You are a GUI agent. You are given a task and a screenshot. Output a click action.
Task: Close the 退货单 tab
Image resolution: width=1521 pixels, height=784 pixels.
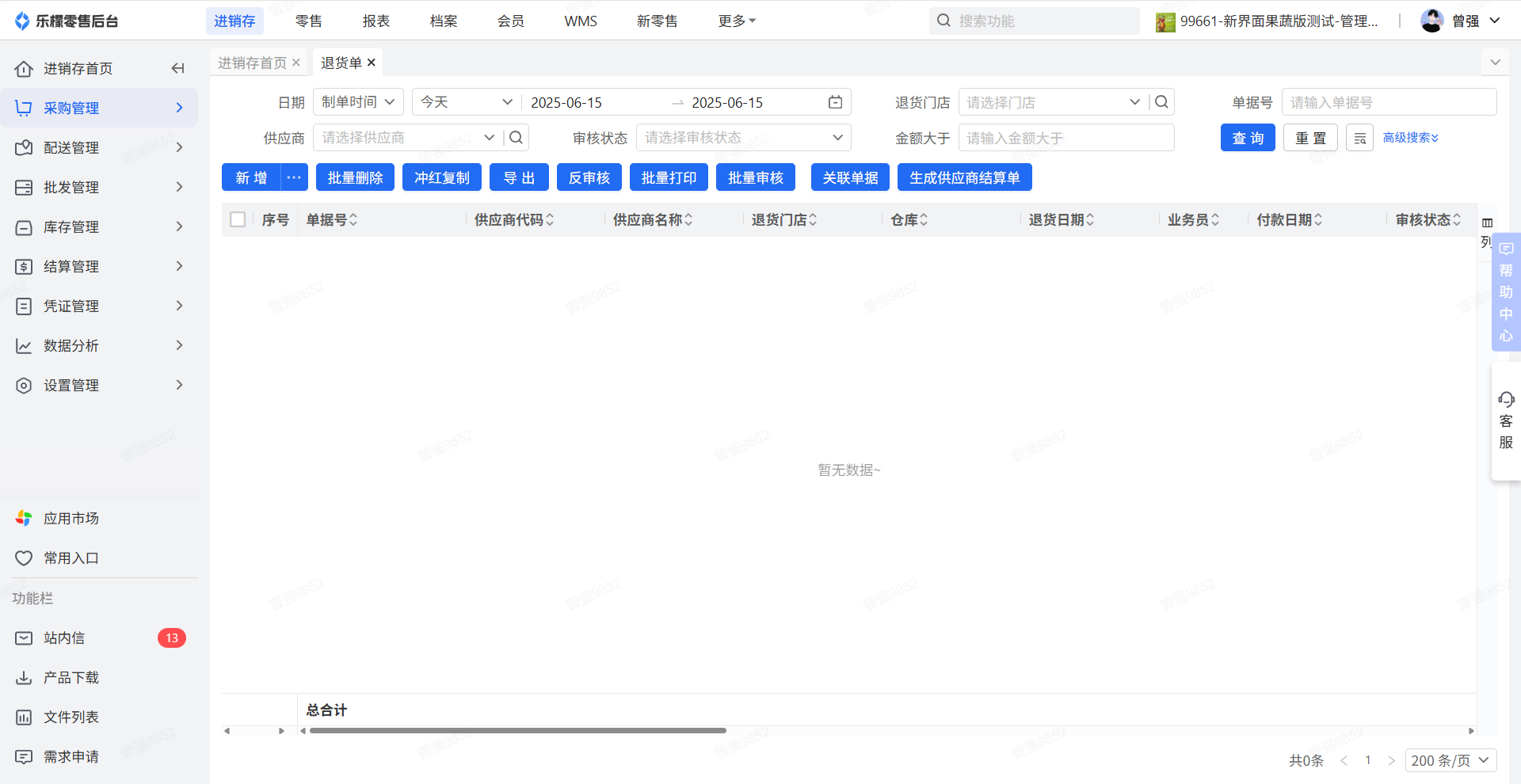click(x=371, y=63)
